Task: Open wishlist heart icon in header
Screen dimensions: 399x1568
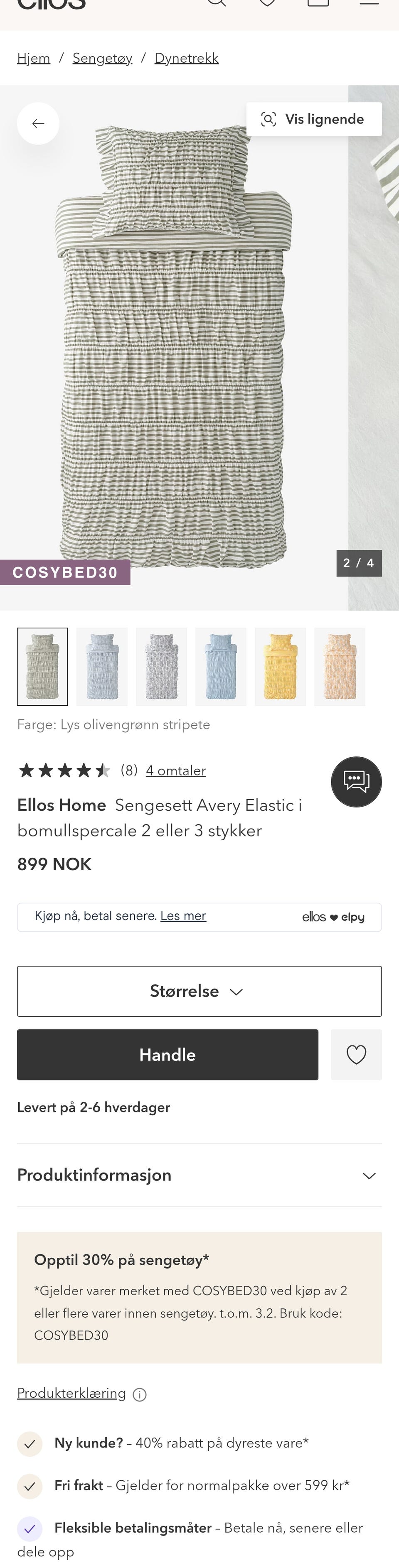Action: pos(267,3)
